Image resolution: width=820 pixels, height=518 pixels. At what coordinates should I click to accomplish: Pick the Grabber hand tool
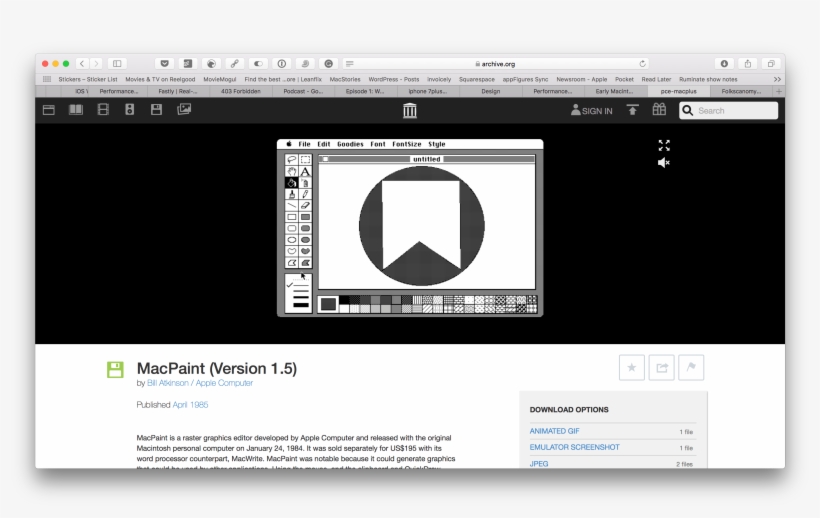pos(292,171)
